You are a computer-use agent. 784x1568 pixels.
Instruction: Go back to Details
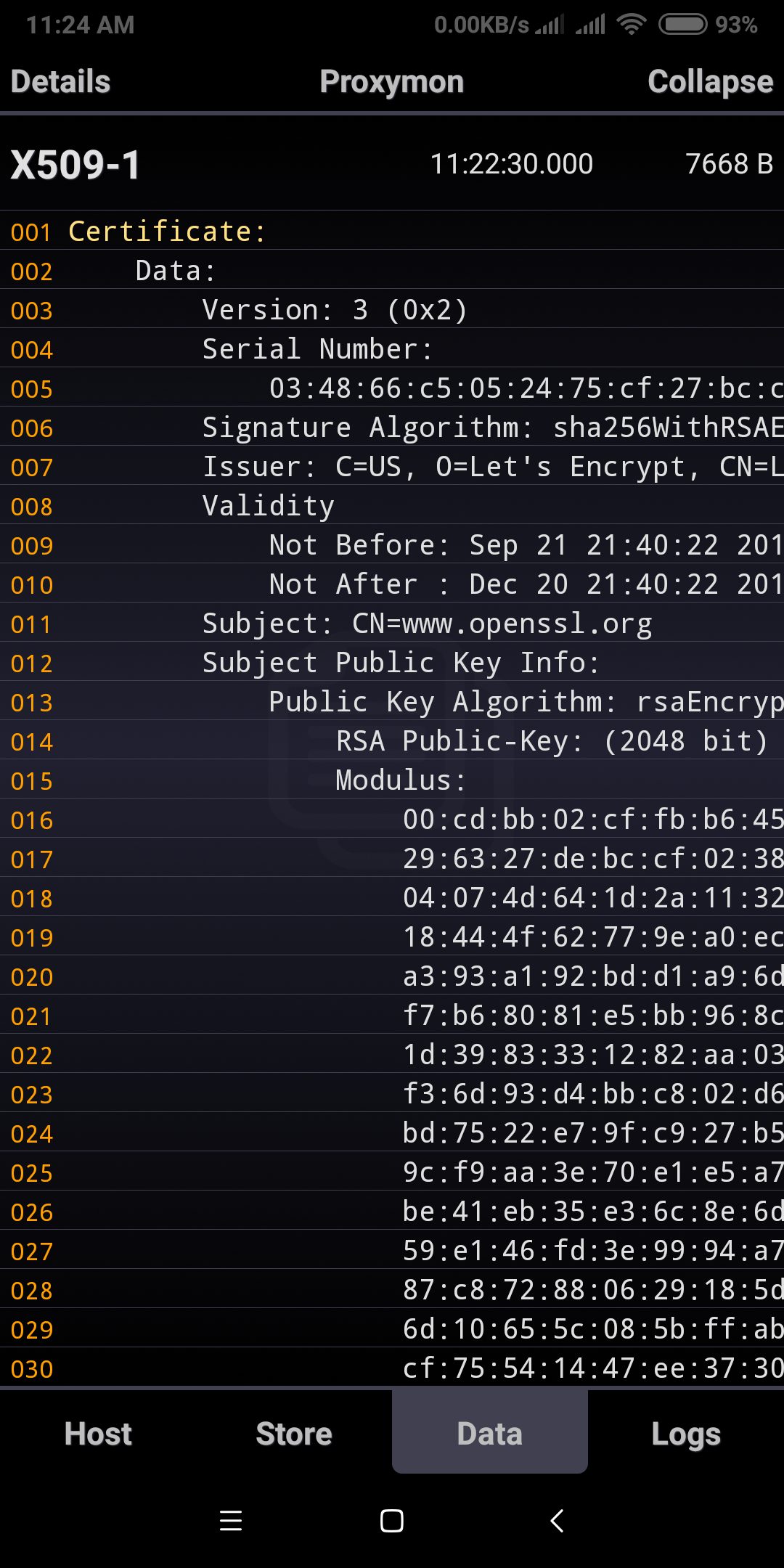coord(61,82)
